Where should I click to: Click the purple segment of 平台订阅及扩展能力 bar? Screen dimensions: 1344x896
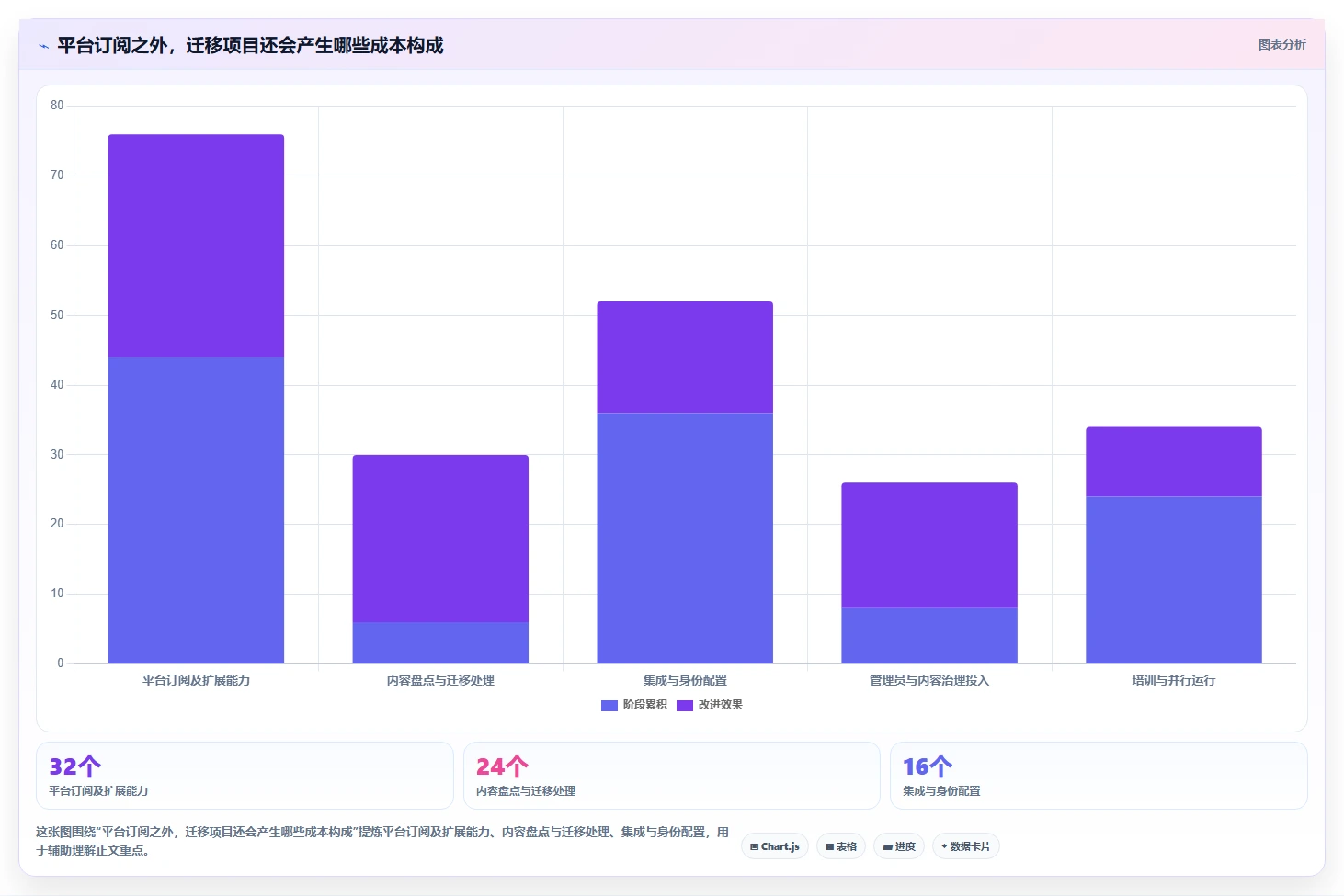click(196, 245)
